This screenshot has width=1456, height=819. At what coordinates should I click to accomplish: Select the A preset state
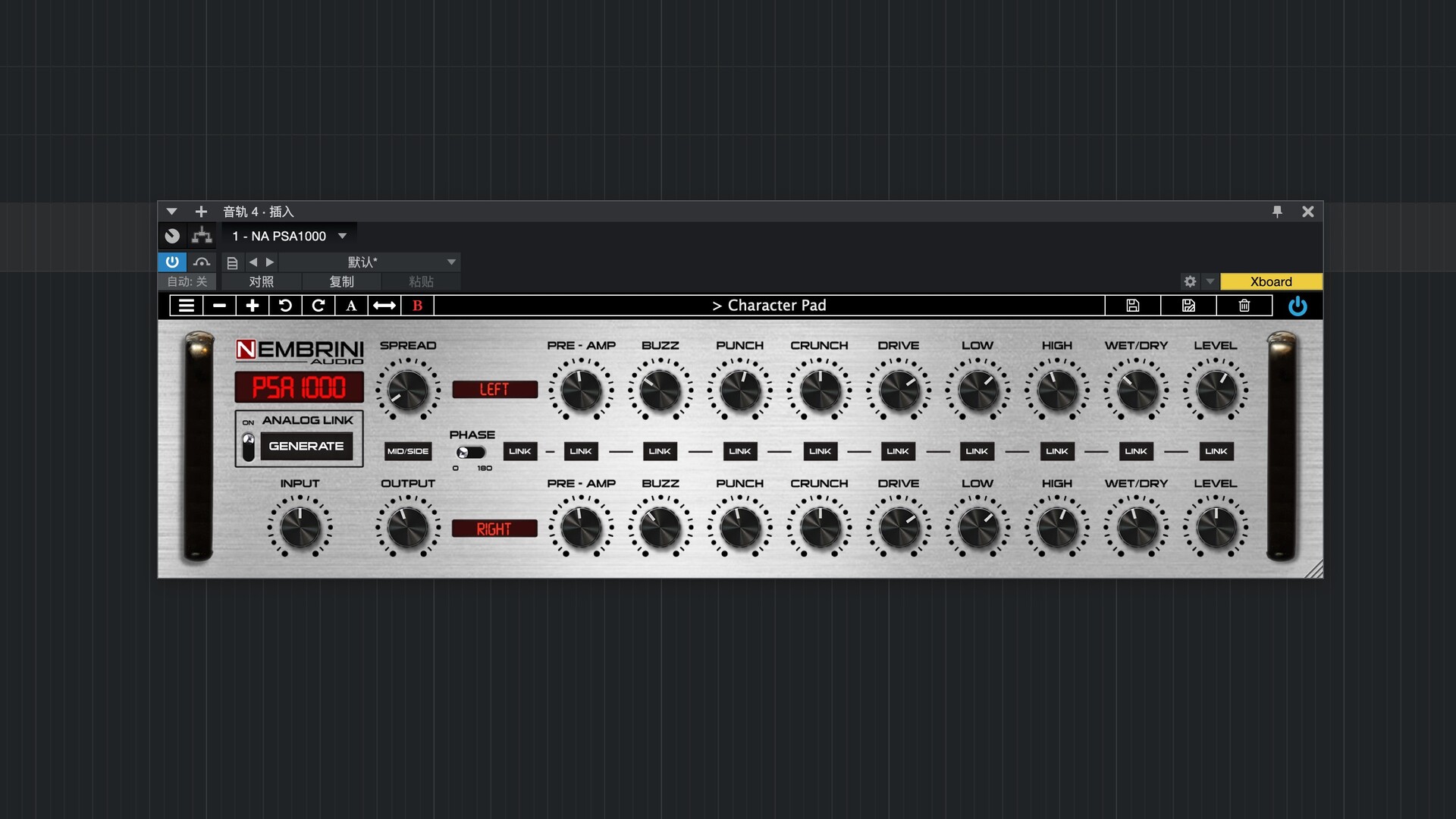click(351, 306)
